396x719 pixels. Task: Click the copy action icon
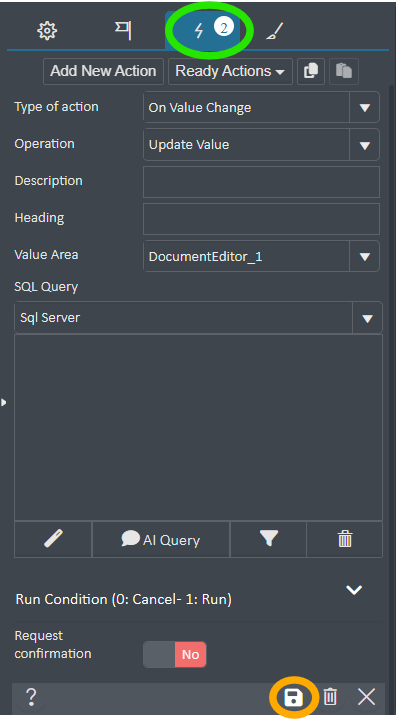pos(311,71)
